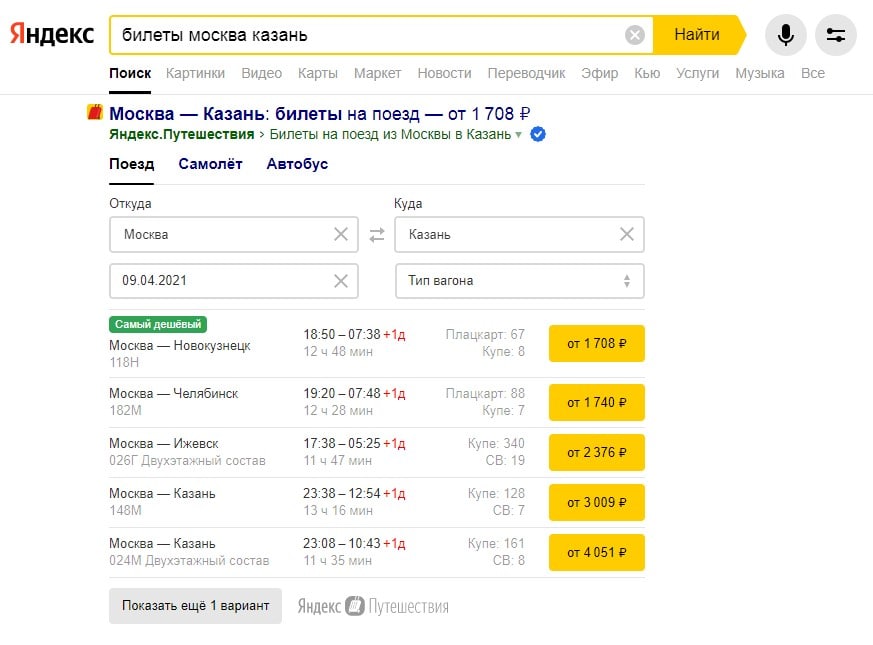This screenshot has width=873, height=645.
Task: Click train Москва — Челябинск route
Action: coord(174,393)
